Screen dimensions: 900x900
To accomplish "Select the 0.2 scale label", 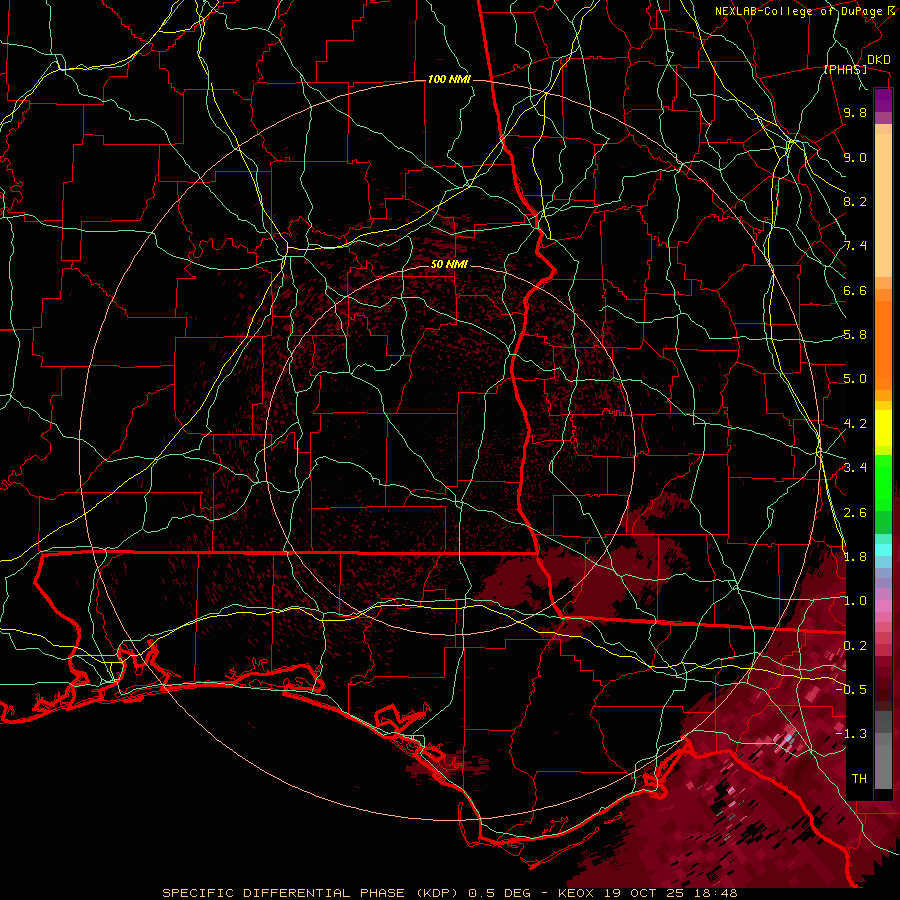I will [855, 646].
